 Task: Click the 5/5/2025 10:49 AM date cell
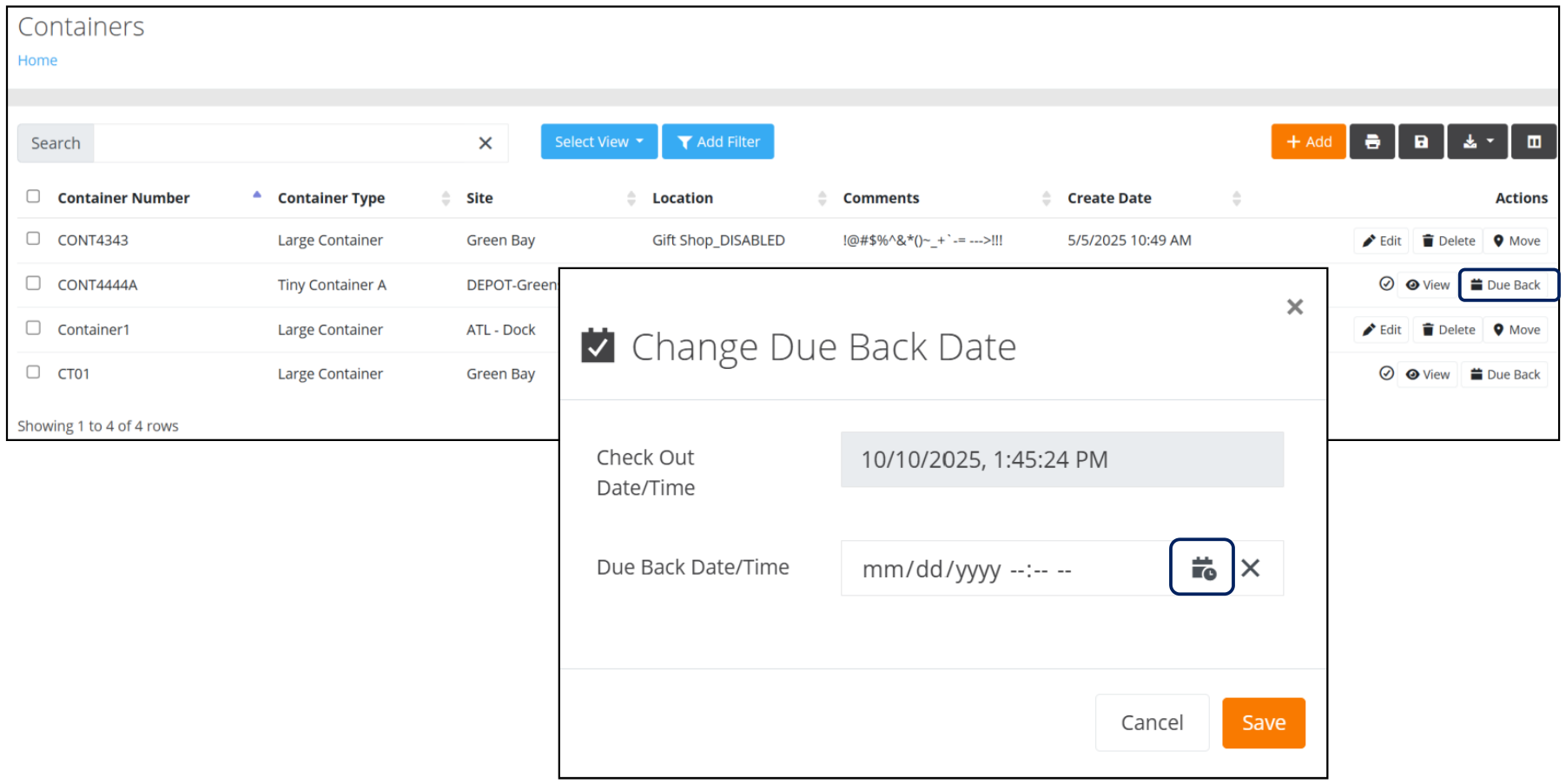(1129, 240)
